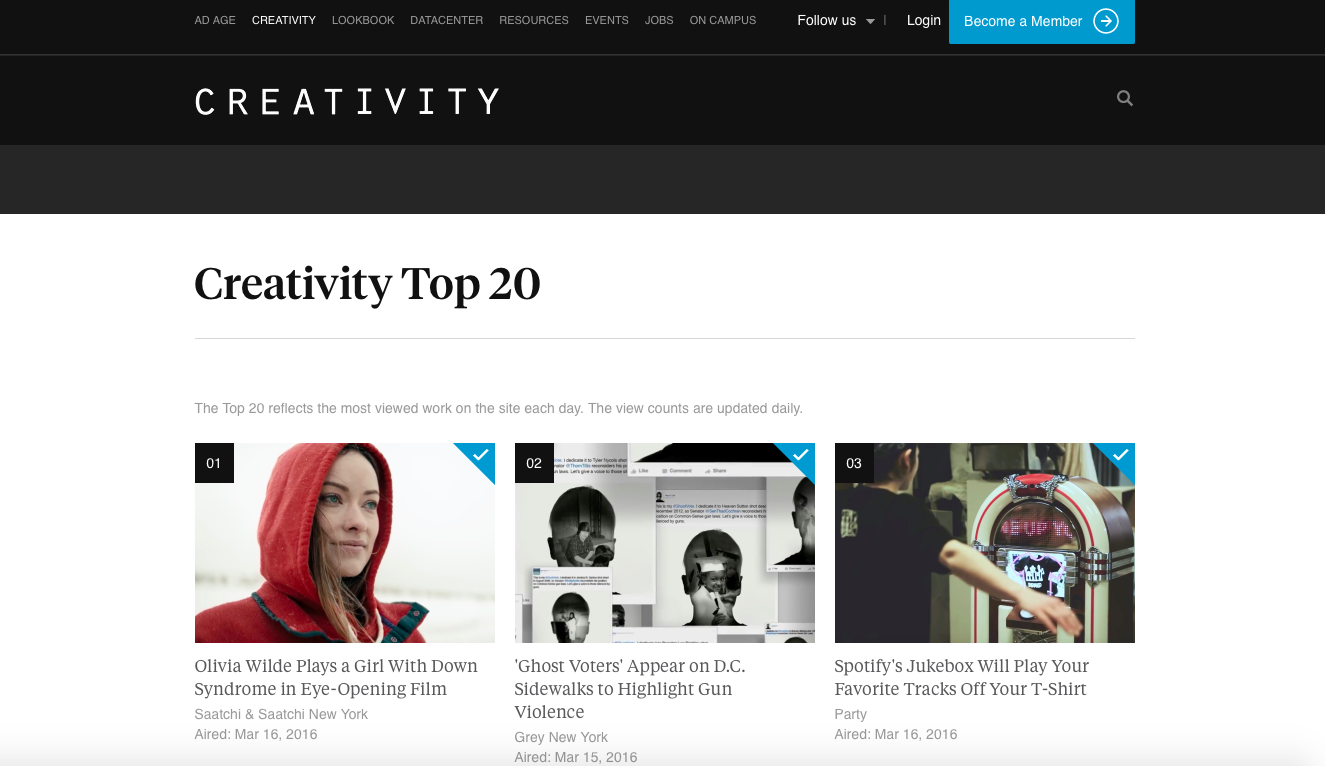1325x766 pixels.
Task: Open the Spotify jukebox thumbnail
Action: pos(985,543)
